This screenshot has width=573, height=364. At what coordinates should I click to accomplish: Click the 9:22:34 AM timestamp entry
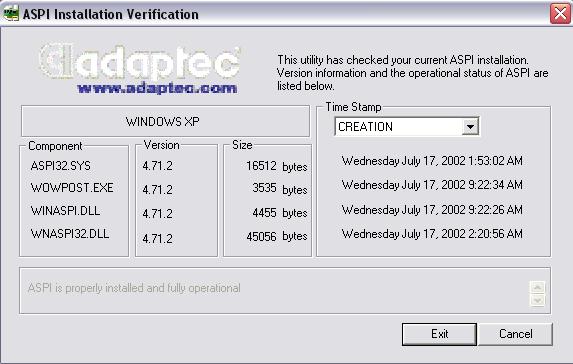click(432, 185)
